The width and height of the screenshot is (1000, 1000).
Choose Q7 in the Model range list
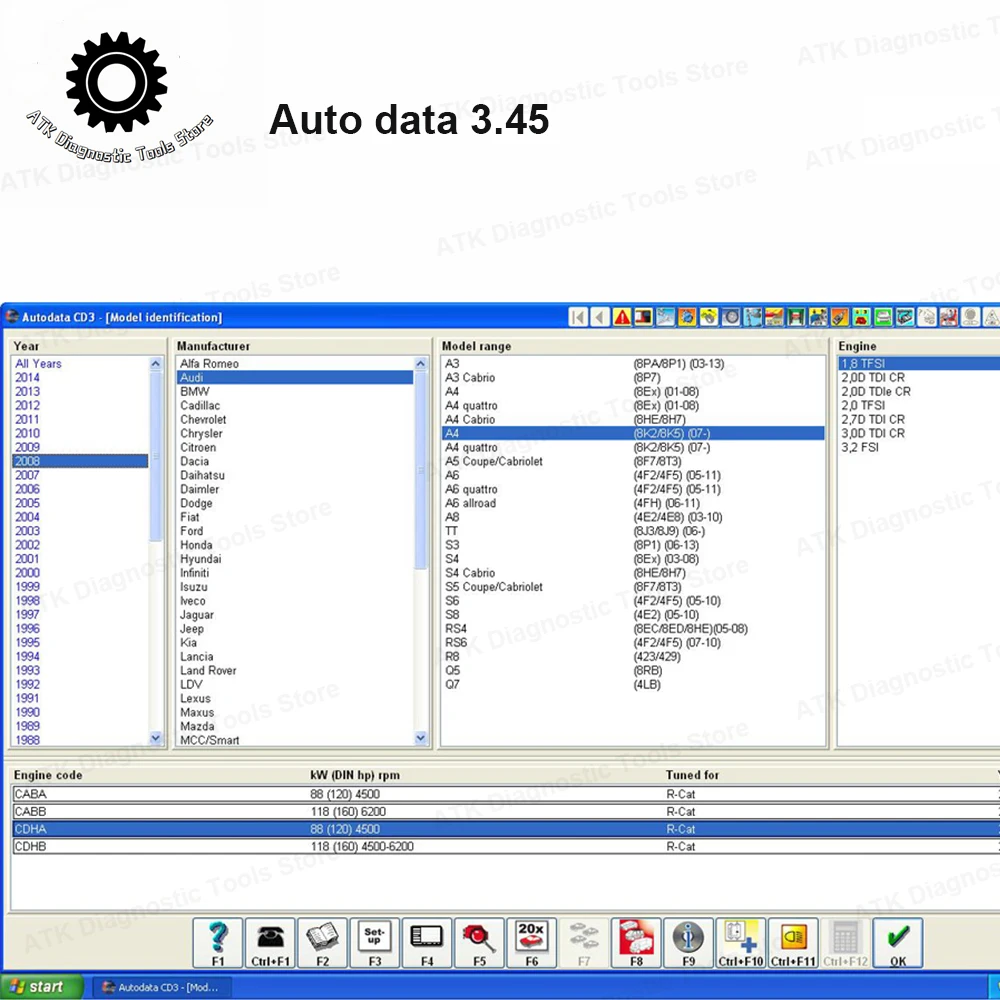[453, 685]
